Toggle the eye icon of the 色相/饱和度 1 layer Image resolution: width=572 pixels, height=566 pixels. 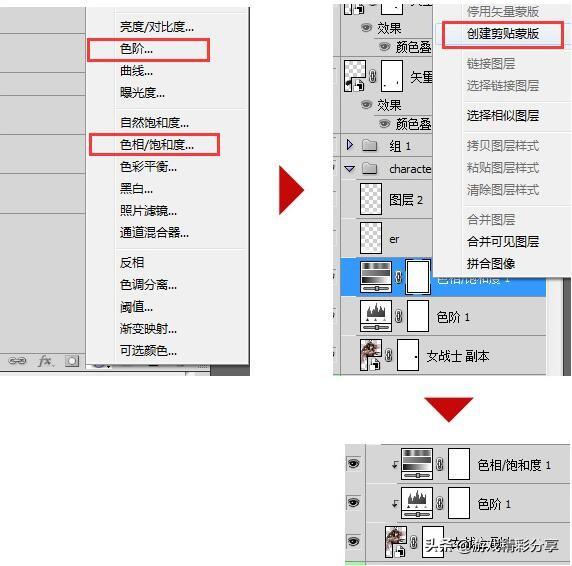coord(353,464)
